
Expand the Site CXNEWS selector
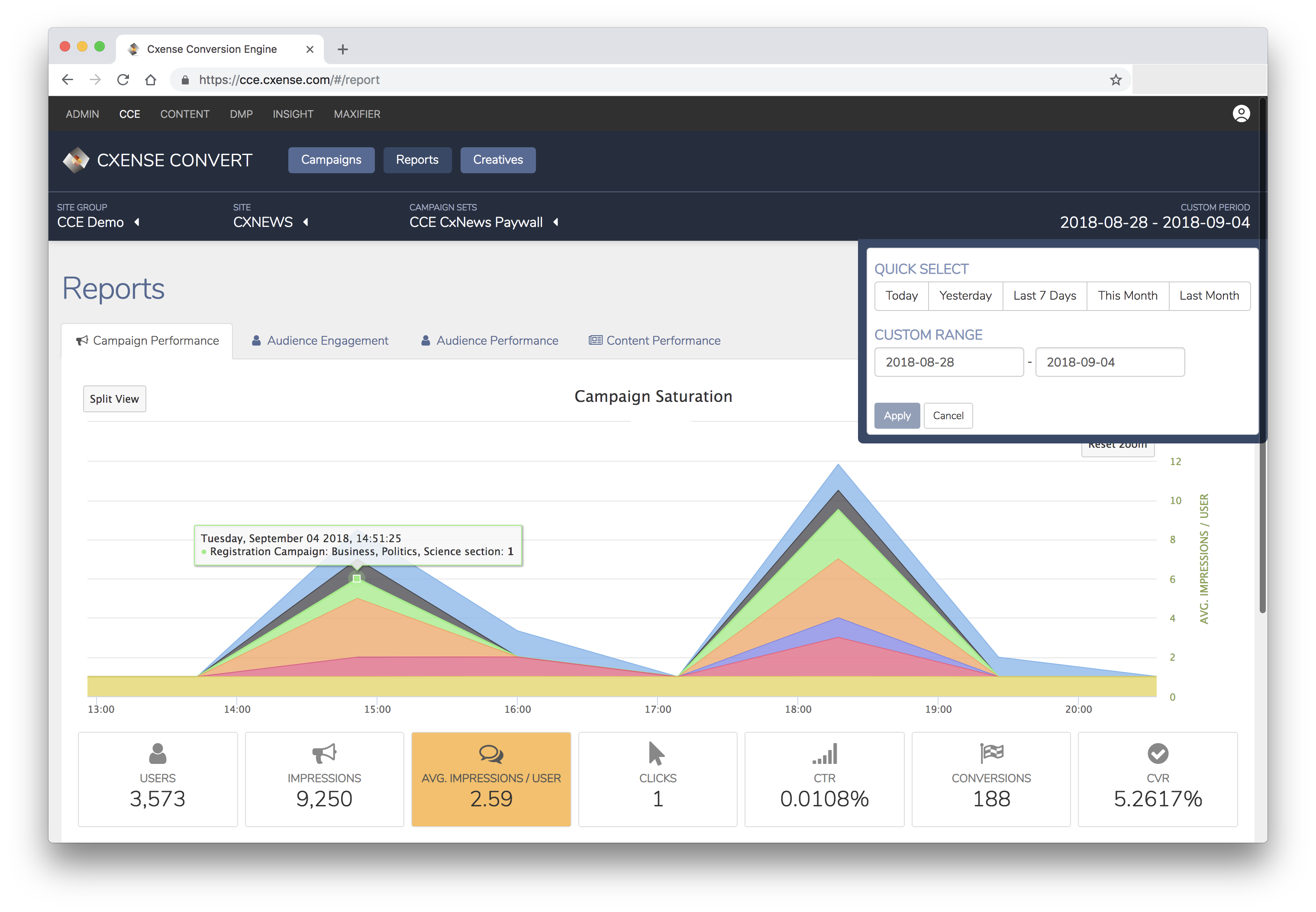click(271, 222)
